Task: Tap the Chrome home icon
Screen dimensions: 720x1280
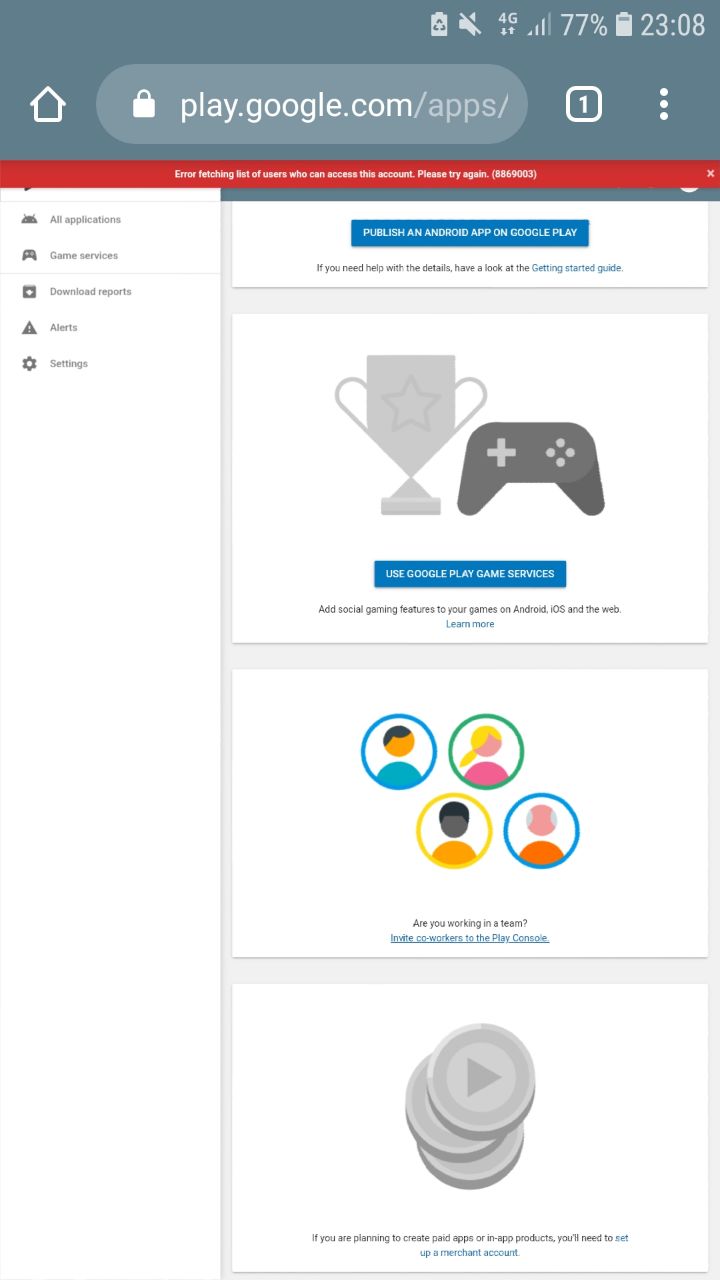Action: click(48, 104)
